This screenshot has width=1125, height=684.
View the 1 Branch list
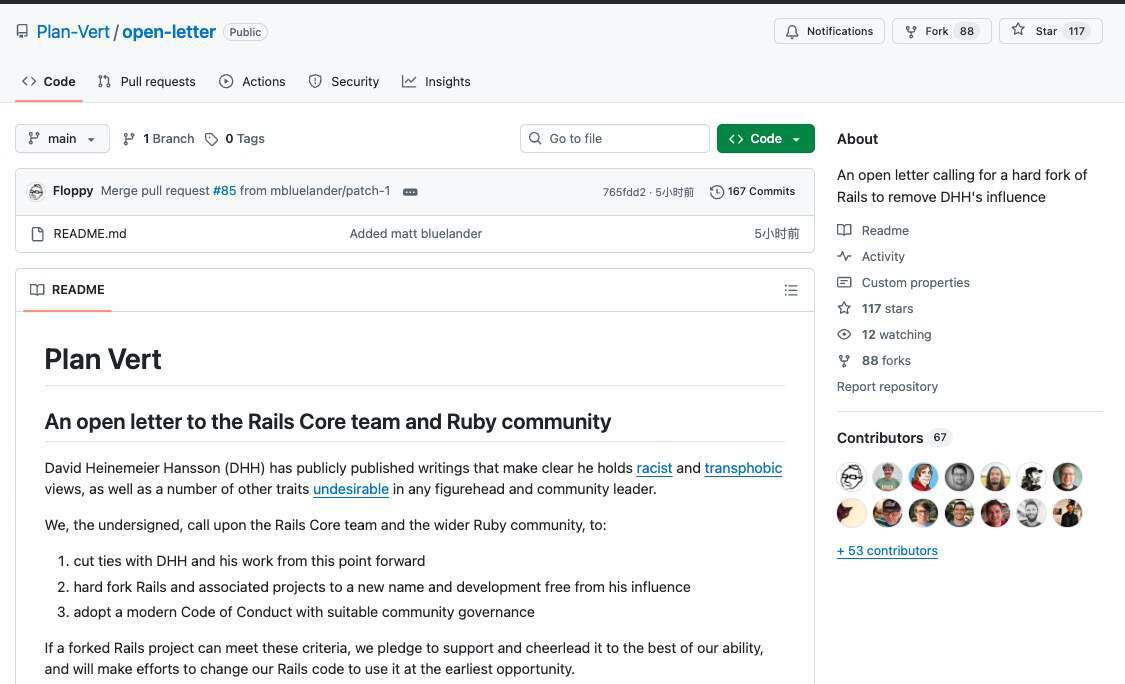tap(158, 139)
